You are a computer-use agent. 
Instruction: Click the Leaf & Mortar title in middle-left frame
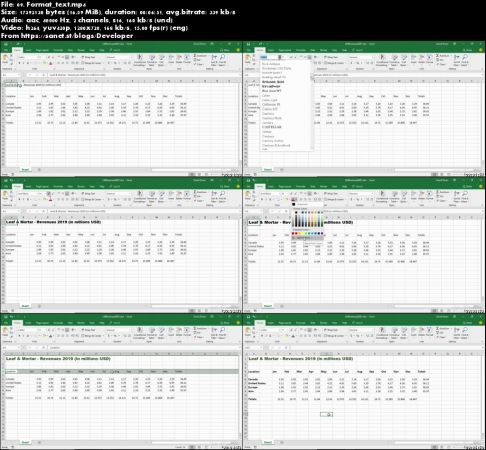point(53,222)
